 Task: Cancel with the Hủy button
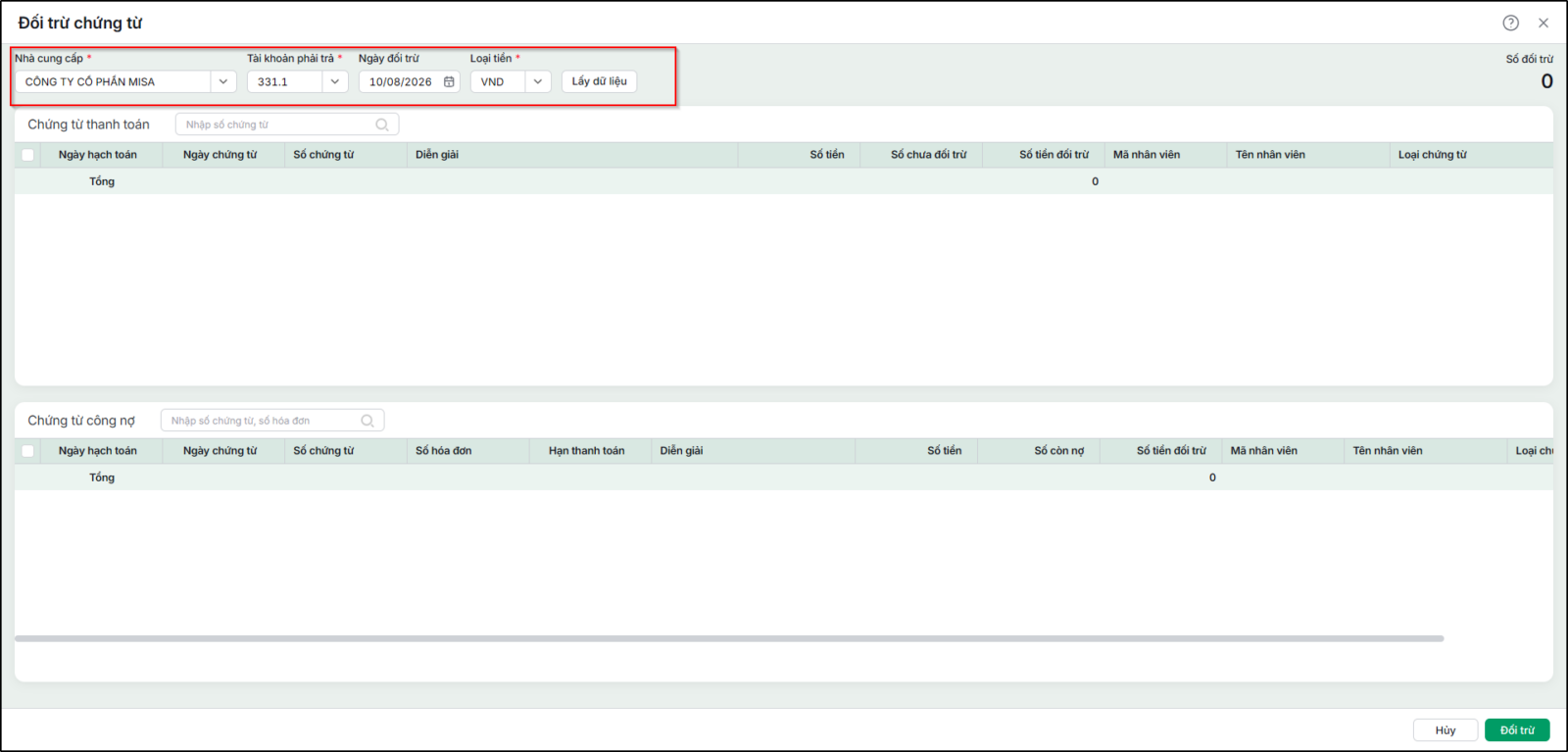point(1445,729)
